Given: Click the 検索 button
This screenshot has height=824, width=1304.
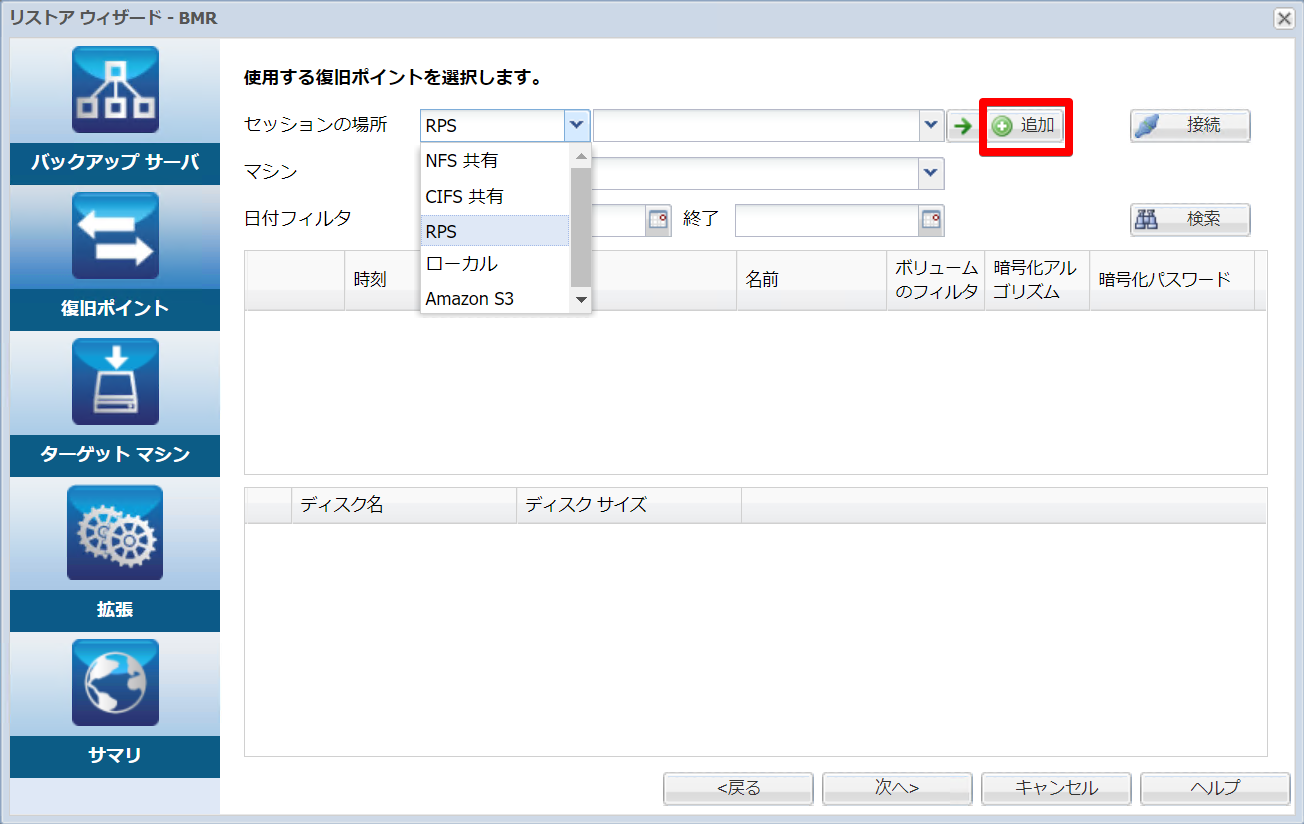Looking at the screenshot, I should [x=1190, y=220].
